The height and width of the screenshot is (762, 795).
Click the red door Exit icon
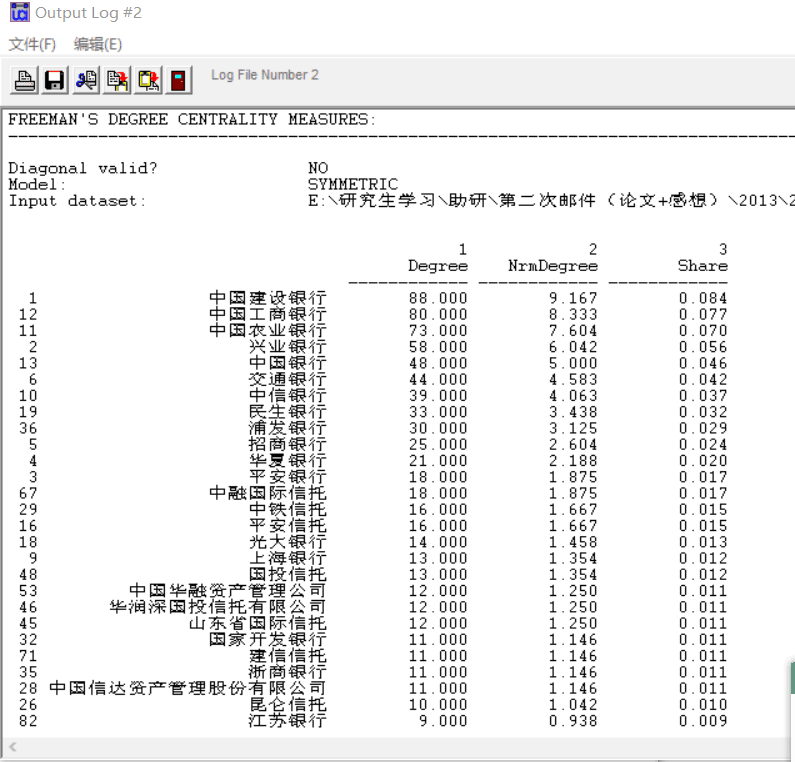[x=178, y=80]
